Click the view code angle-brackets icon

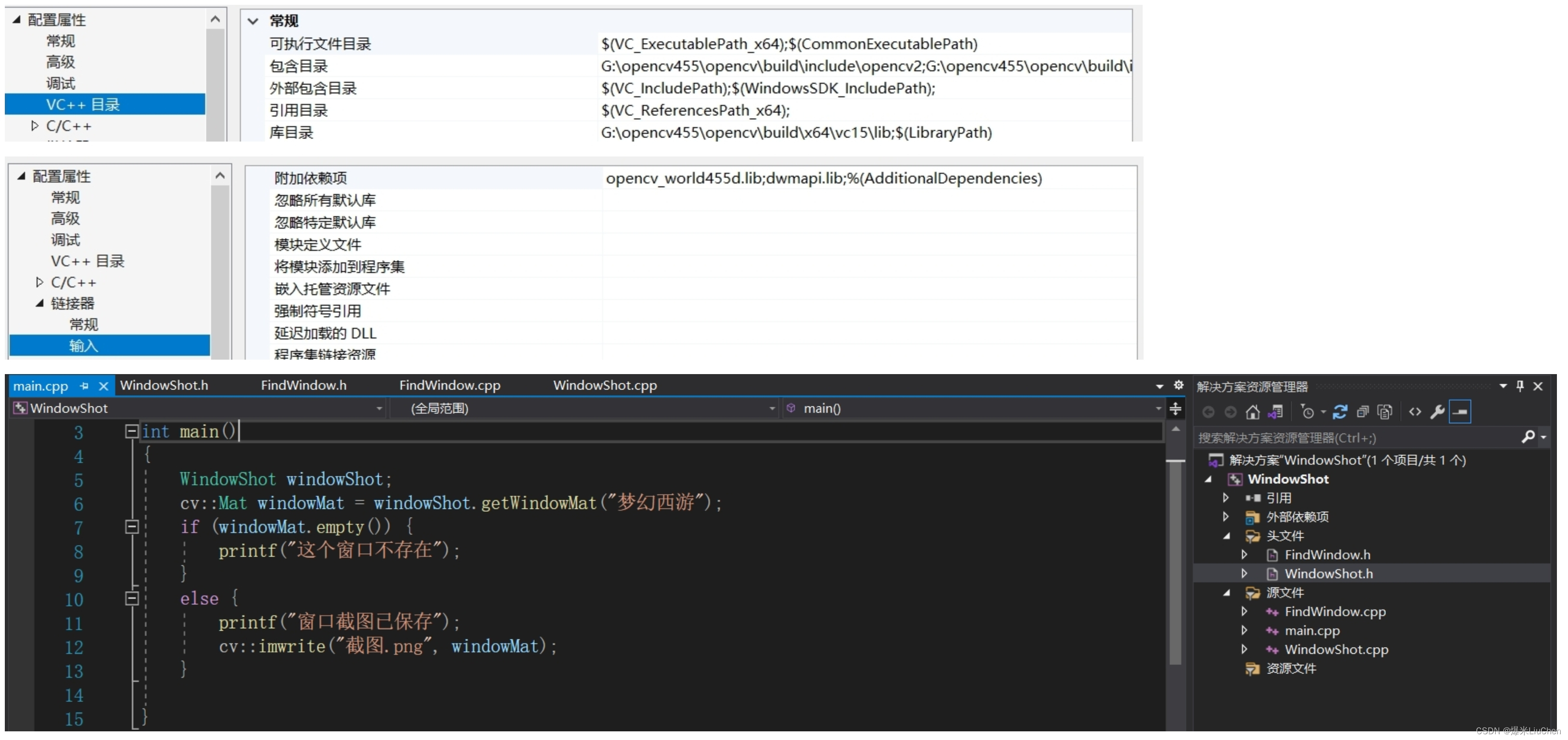point(1415,412)
